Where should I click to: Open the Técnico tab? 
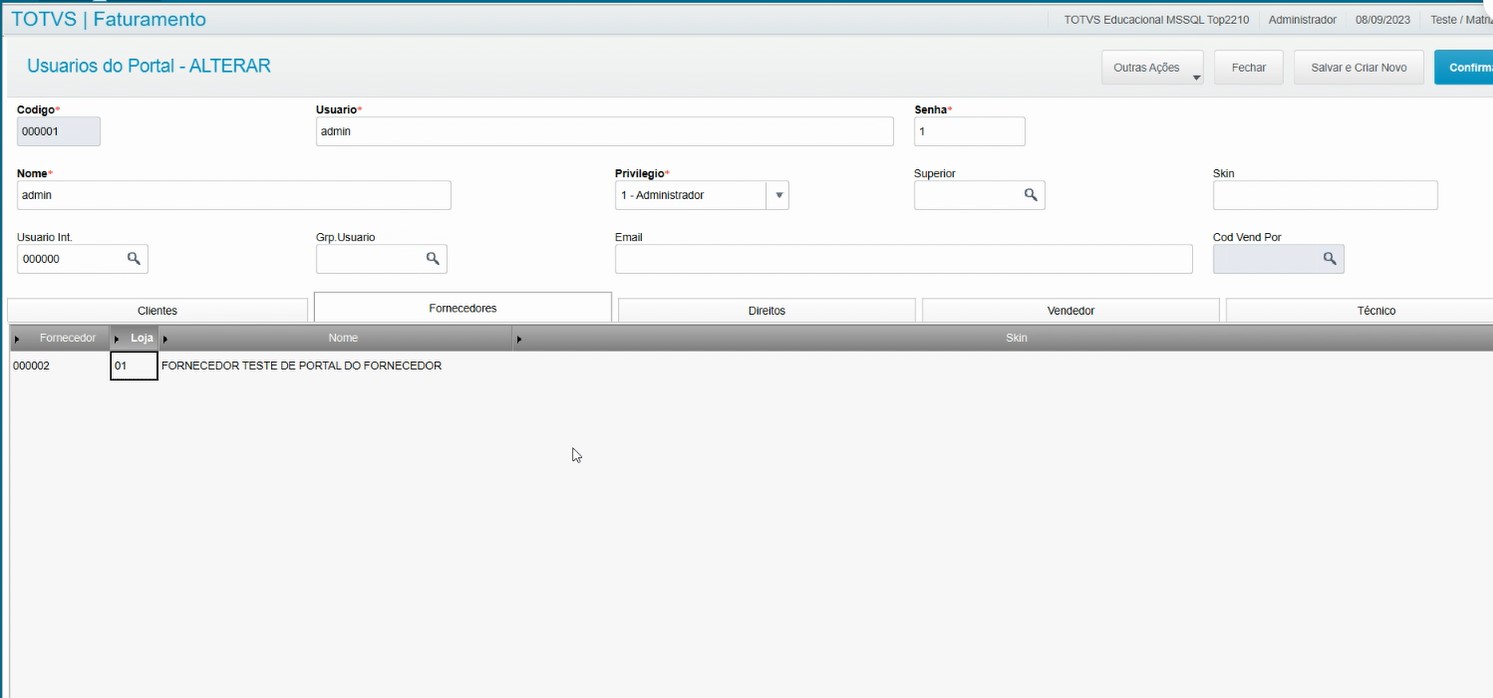1359,311
